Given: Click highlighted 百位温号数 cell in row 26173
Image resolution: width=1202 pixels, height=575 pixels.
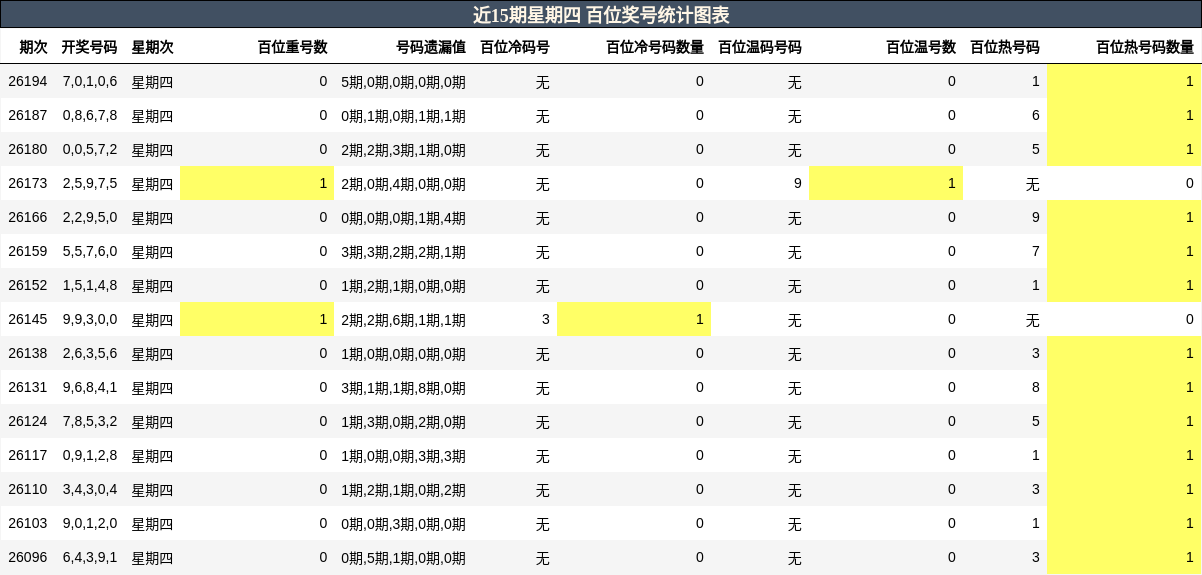Looking at the screenshot, I should point(886,183).
